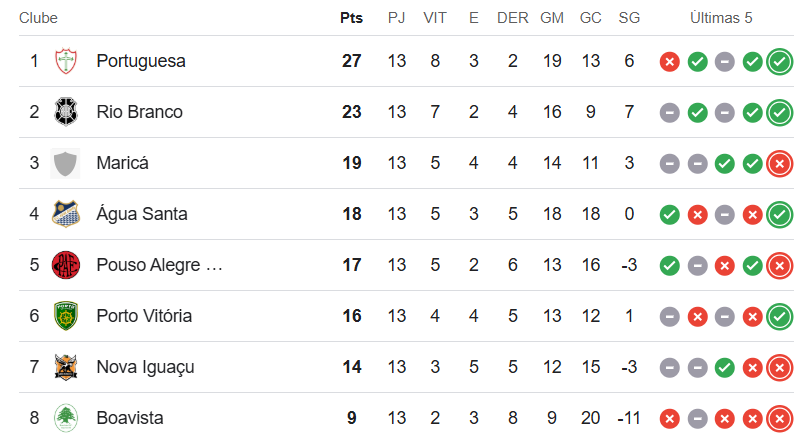Click Maricá's latest loss indicator
Screen dimensions: 810x443
pyautogui.click(x=780, y=164)
